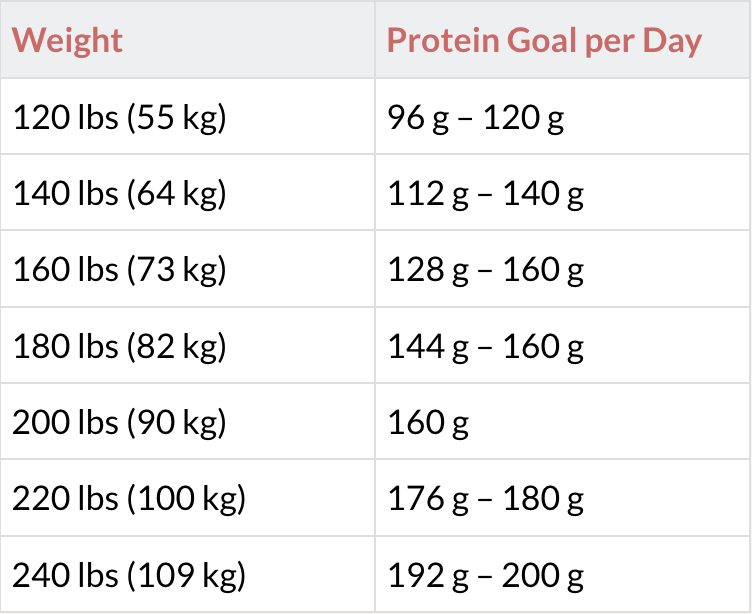The image size is (752, 614).
Task: Click the single 160 g protein value
Action: click(x=428, y=424)
